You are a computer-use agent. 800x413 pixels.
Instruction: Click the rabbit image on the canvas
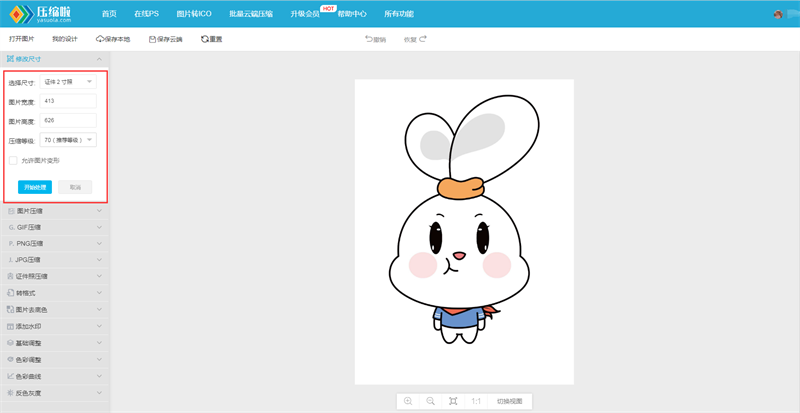(464, 232)
